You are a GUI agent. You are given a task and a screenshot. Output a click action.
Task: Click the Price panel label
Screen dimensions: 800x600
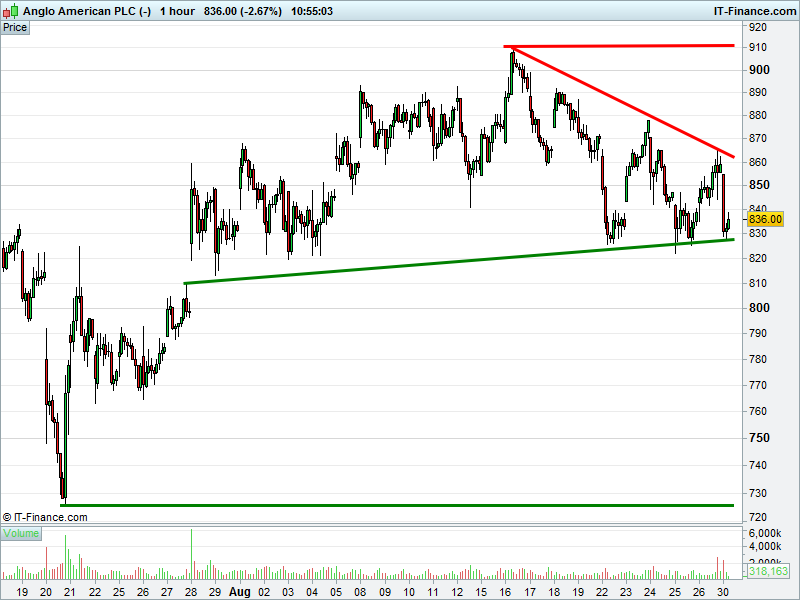coord(15,28)
